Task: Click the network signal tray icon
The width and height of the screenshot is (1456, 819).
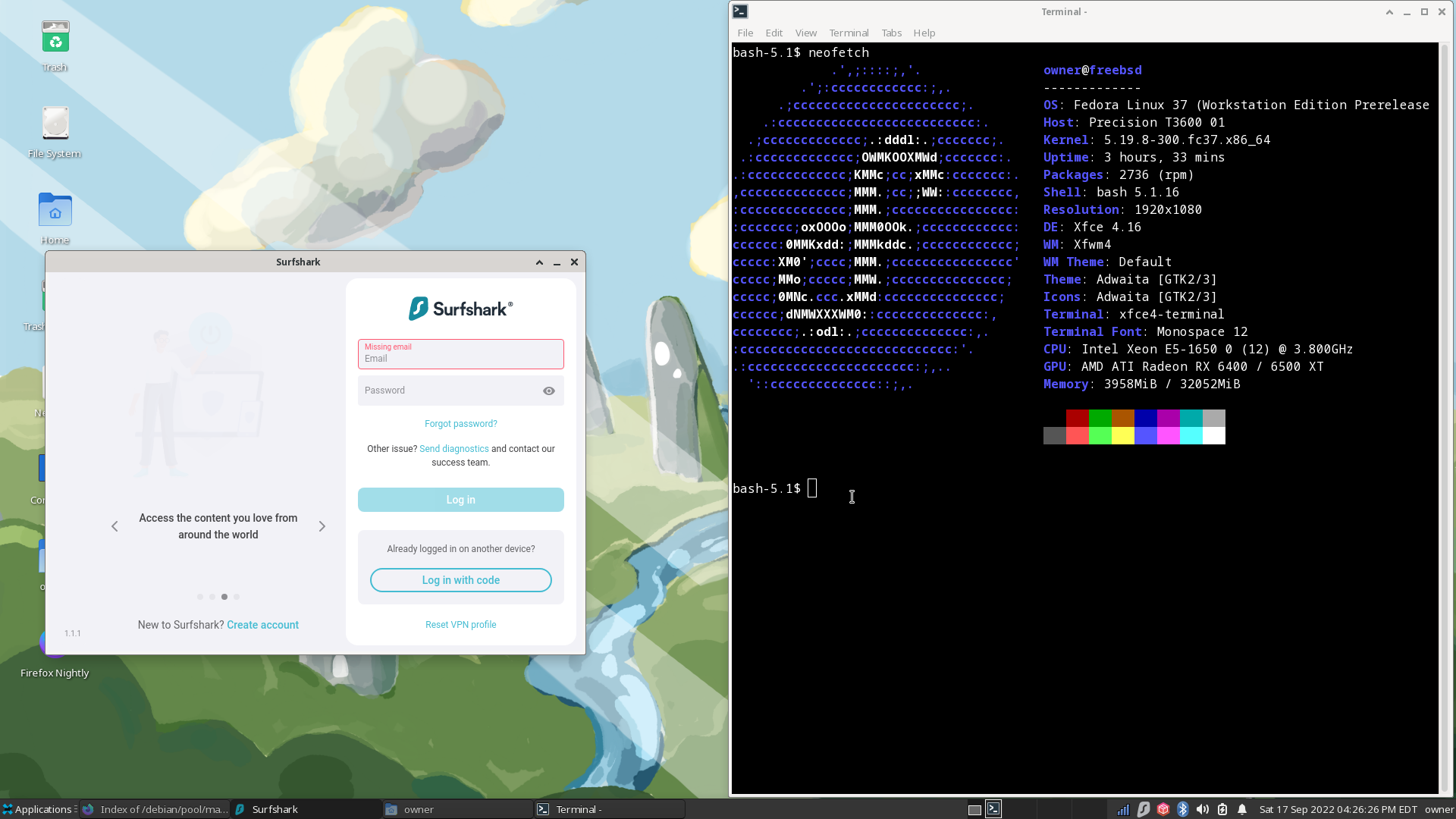Action: point(1123,809)
